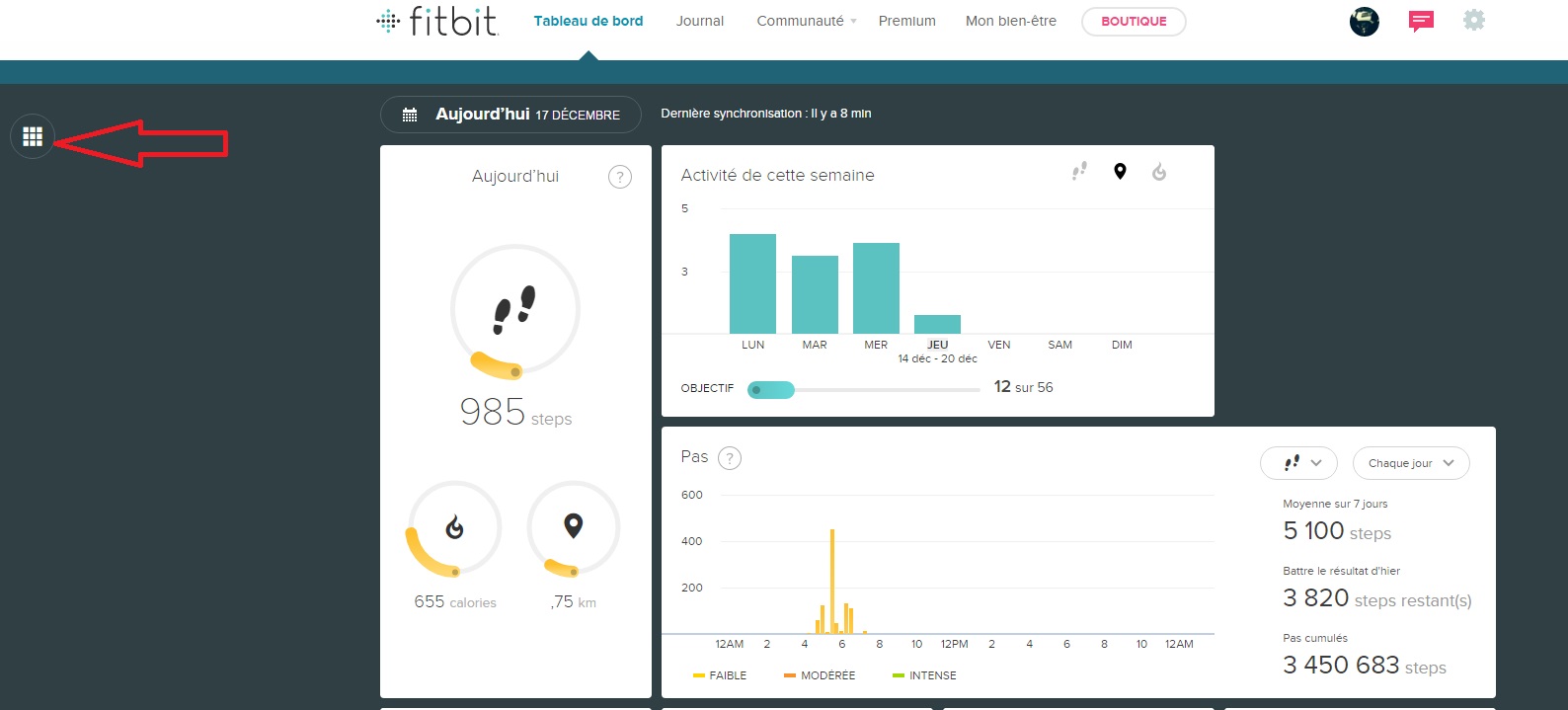Click the VEN day label

(x=999, y=345)
